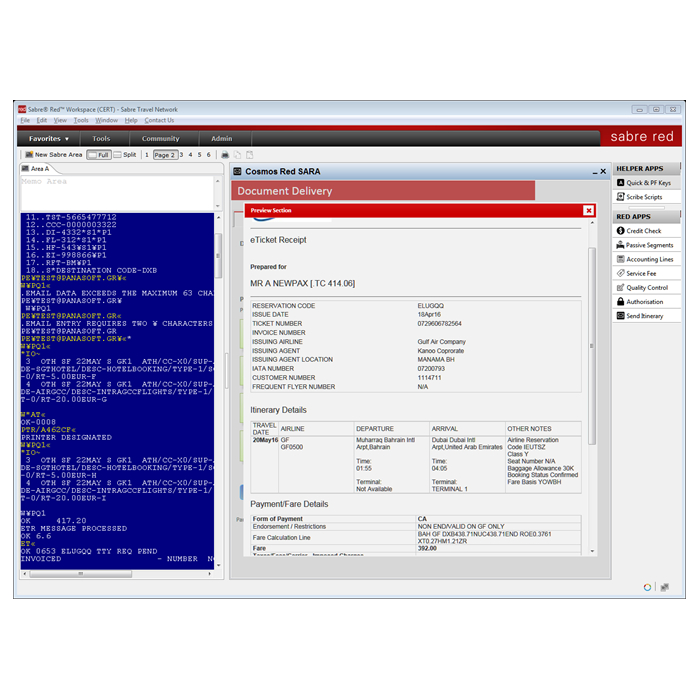This screenshot has height=700, width=700.
Task: Open the Community navigation dropdown
Action: click(x=160, y=139)
